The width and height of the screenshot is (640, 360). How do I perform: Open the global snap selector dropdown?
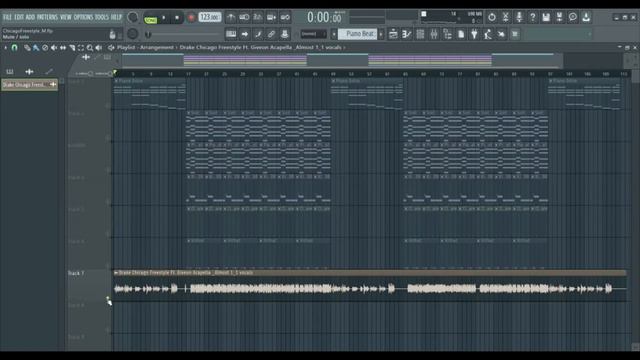pos(313,34)
